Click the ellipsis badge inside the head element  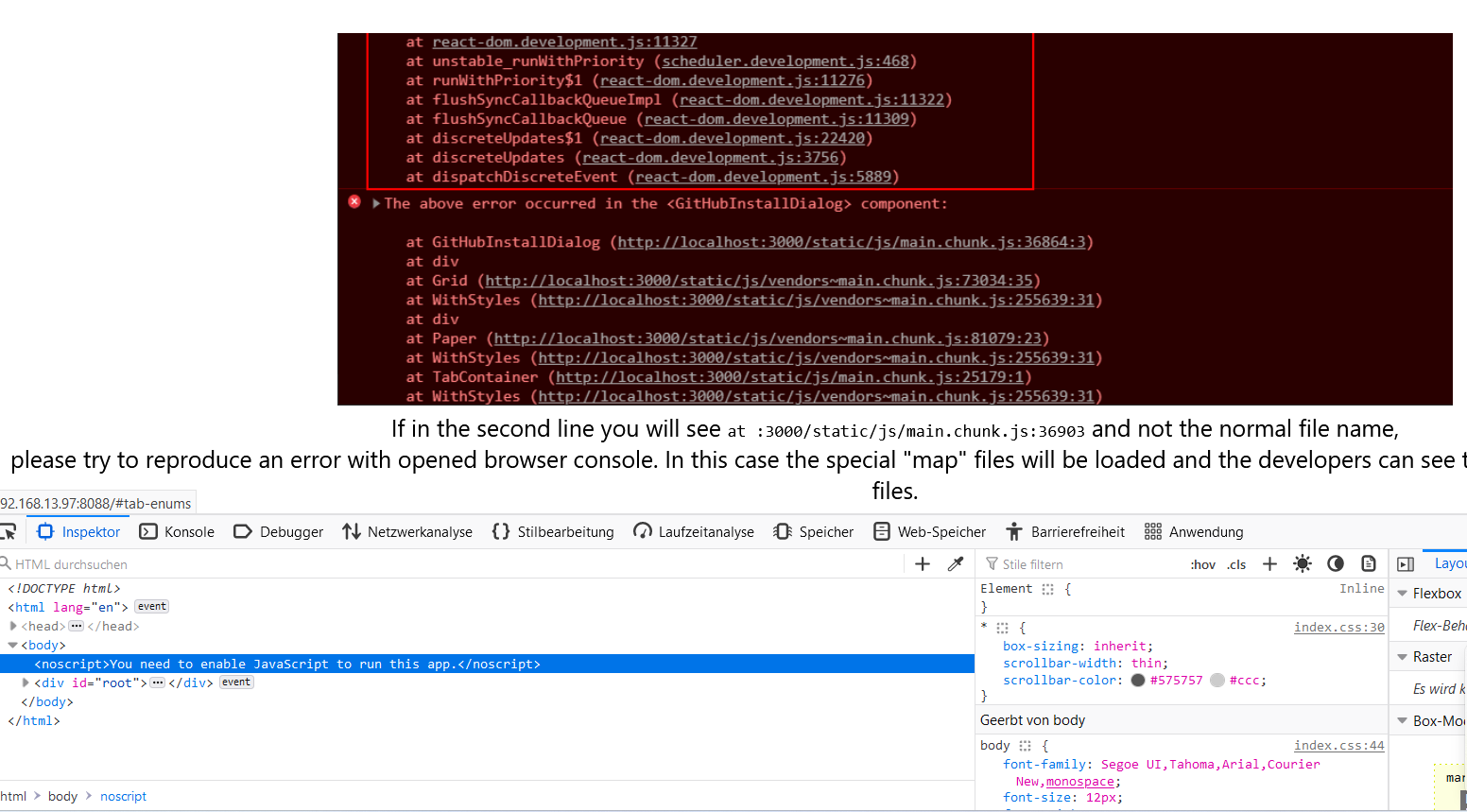[x=77, y=626]
